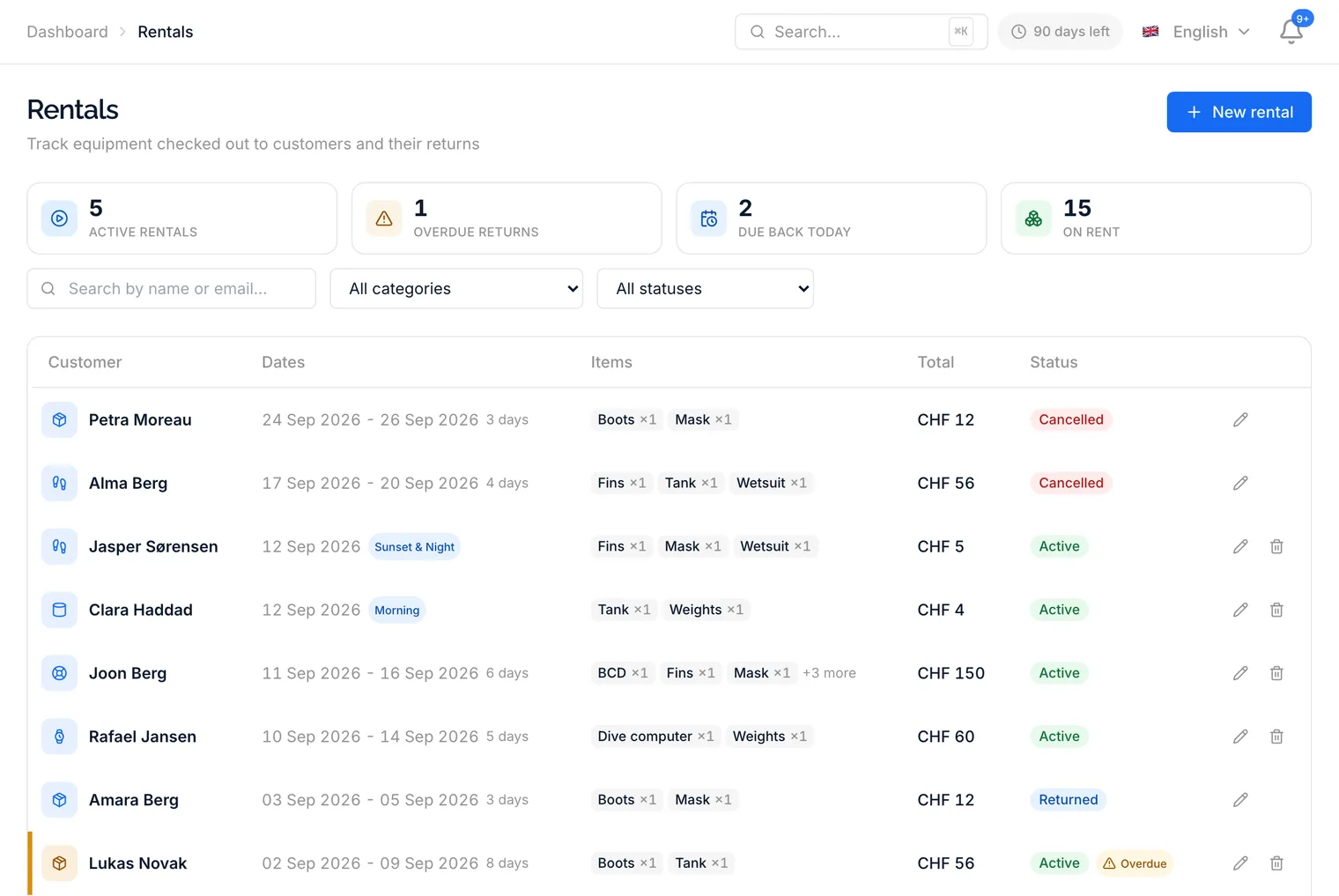
Task: Click the CHF 150 total
Action: click(x=951, y=673)
